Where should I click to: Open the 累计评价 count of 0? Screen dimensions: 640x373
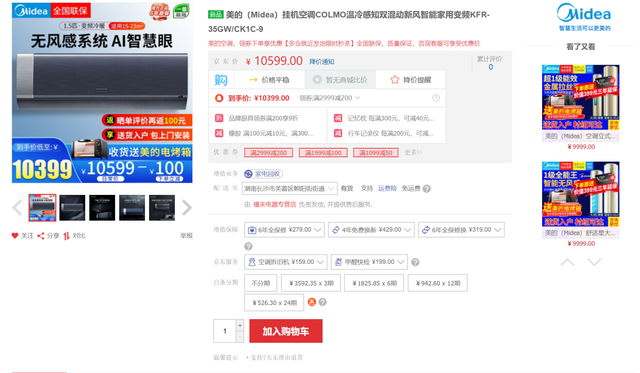pos(490,67)
